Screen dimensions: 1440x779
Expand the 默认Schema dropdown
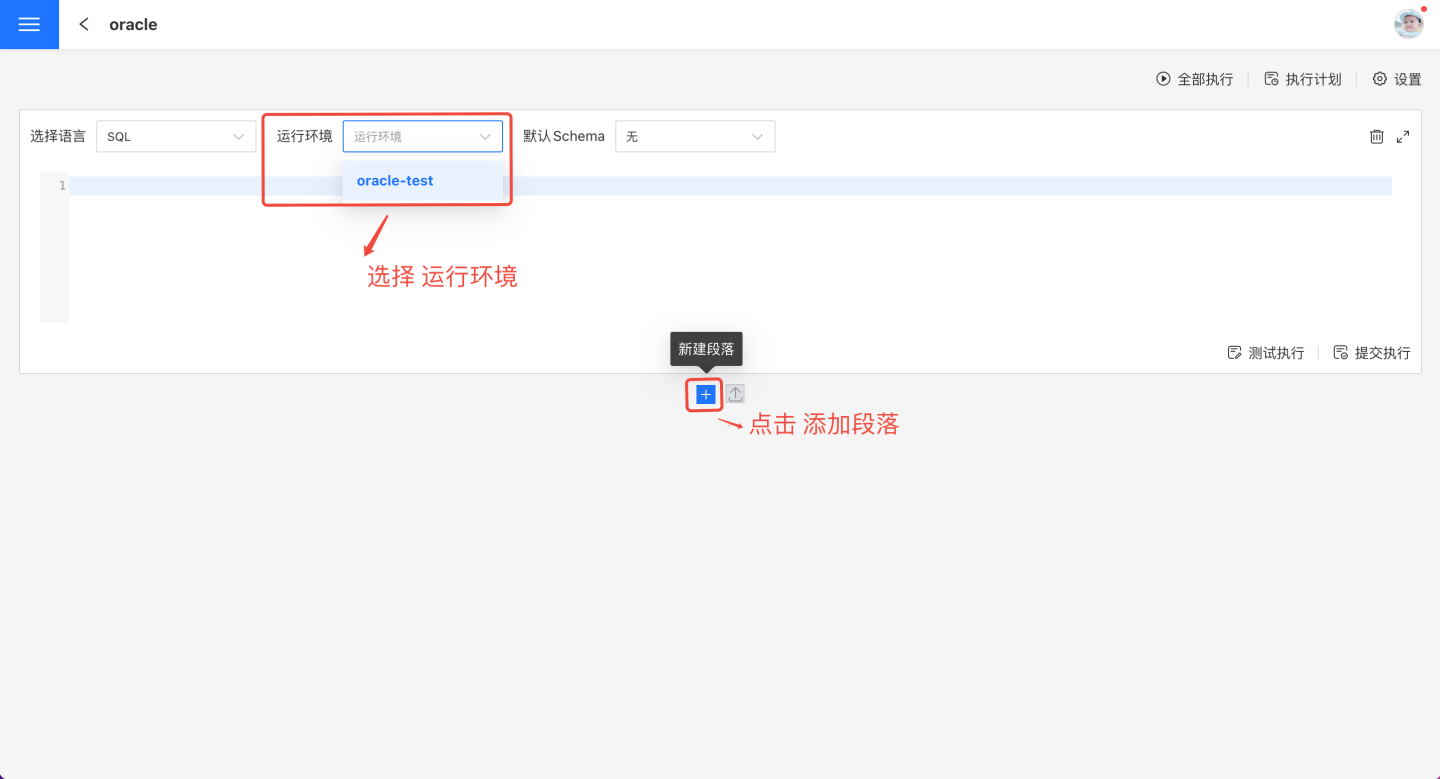[694, 136]
